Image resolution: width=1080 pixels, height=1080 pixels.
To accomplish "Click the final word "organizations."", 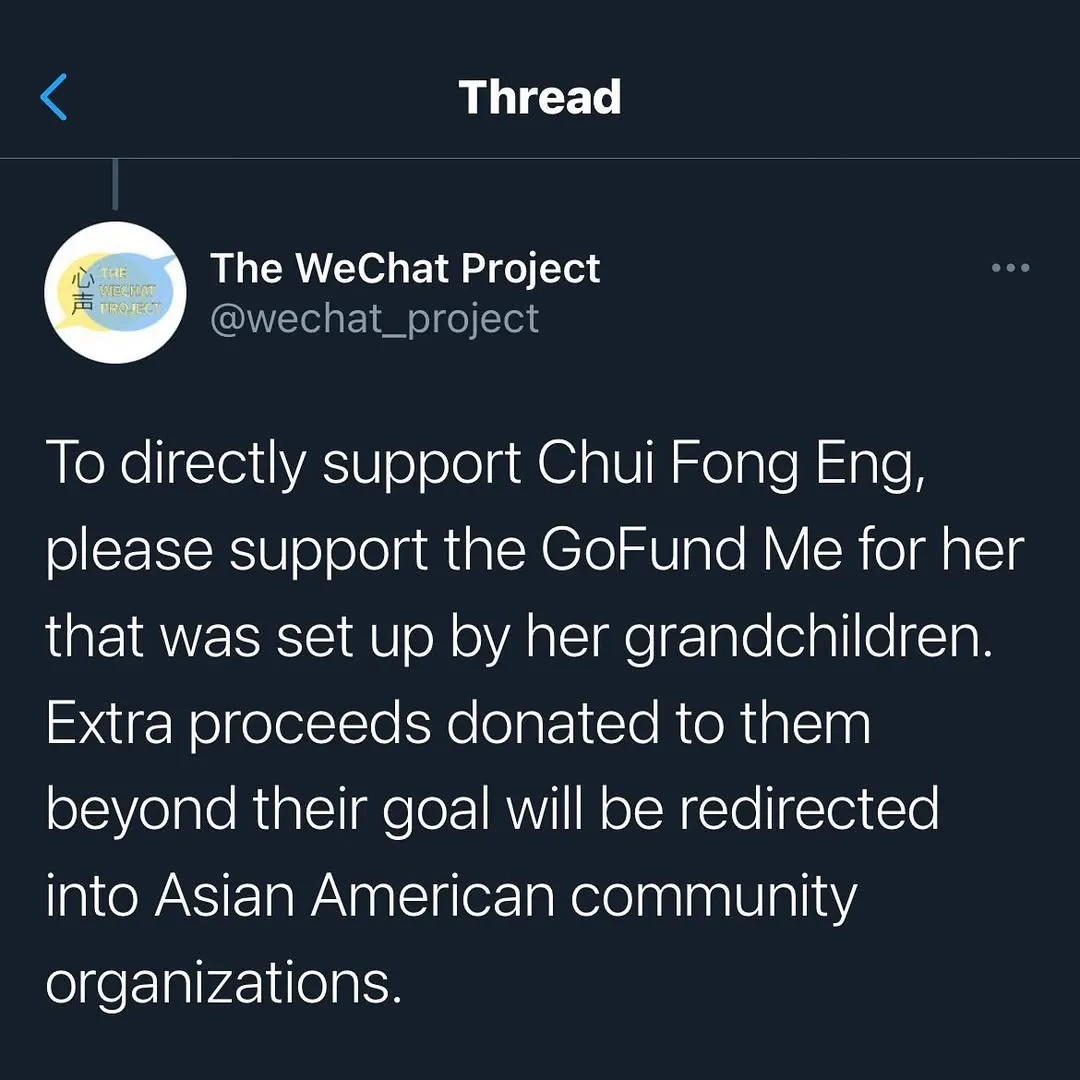I will click(x=223, y=983).
